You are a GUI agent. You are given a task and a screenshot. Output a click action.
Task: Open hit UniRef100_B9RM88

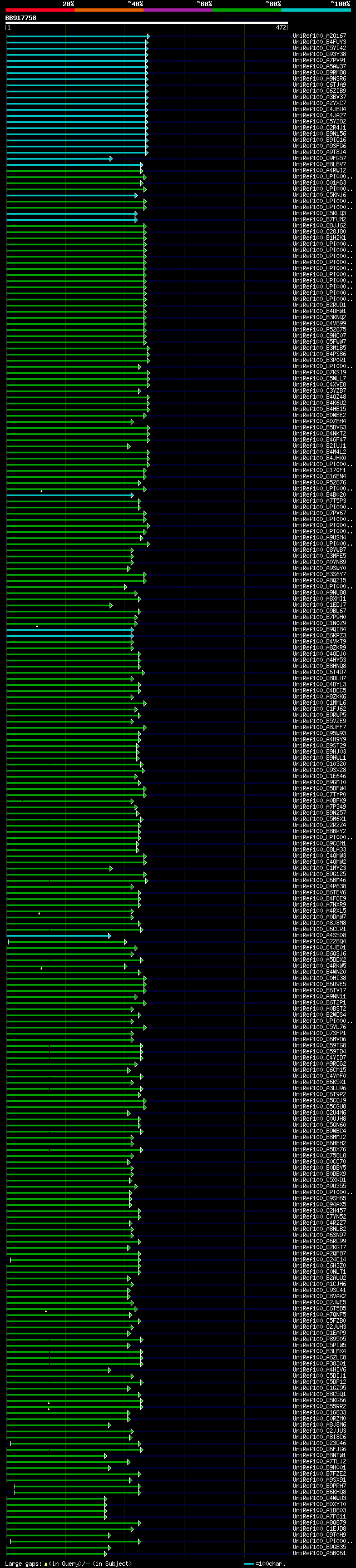319,72
